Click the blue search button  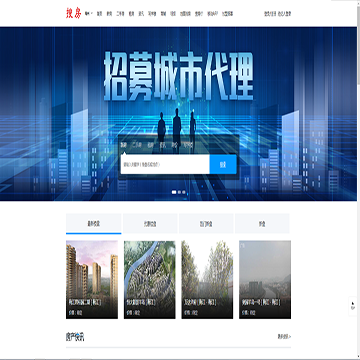point(223,164)
